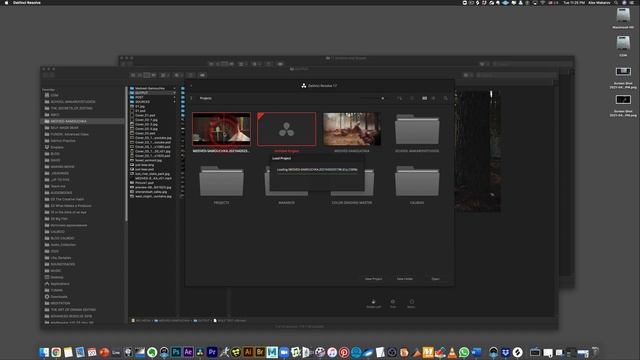This screenshot has width=640, height=360.
Task: Click the Open button in Project Manager
Action: click(436, 279)
